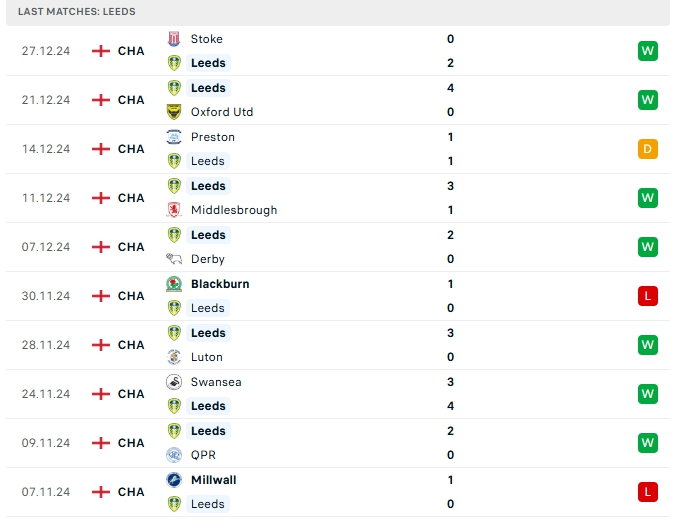Open the Middlesbrough team link
This screenshot has height=520, width=680.
coord(233,210)
